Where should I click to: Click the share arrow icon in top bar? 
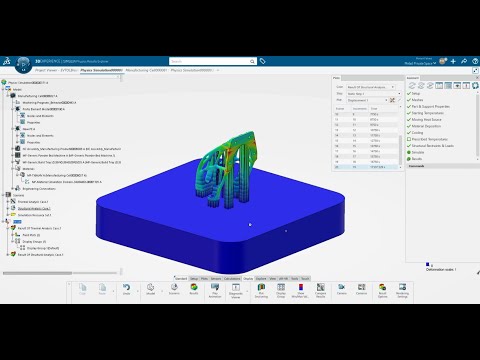464,61
